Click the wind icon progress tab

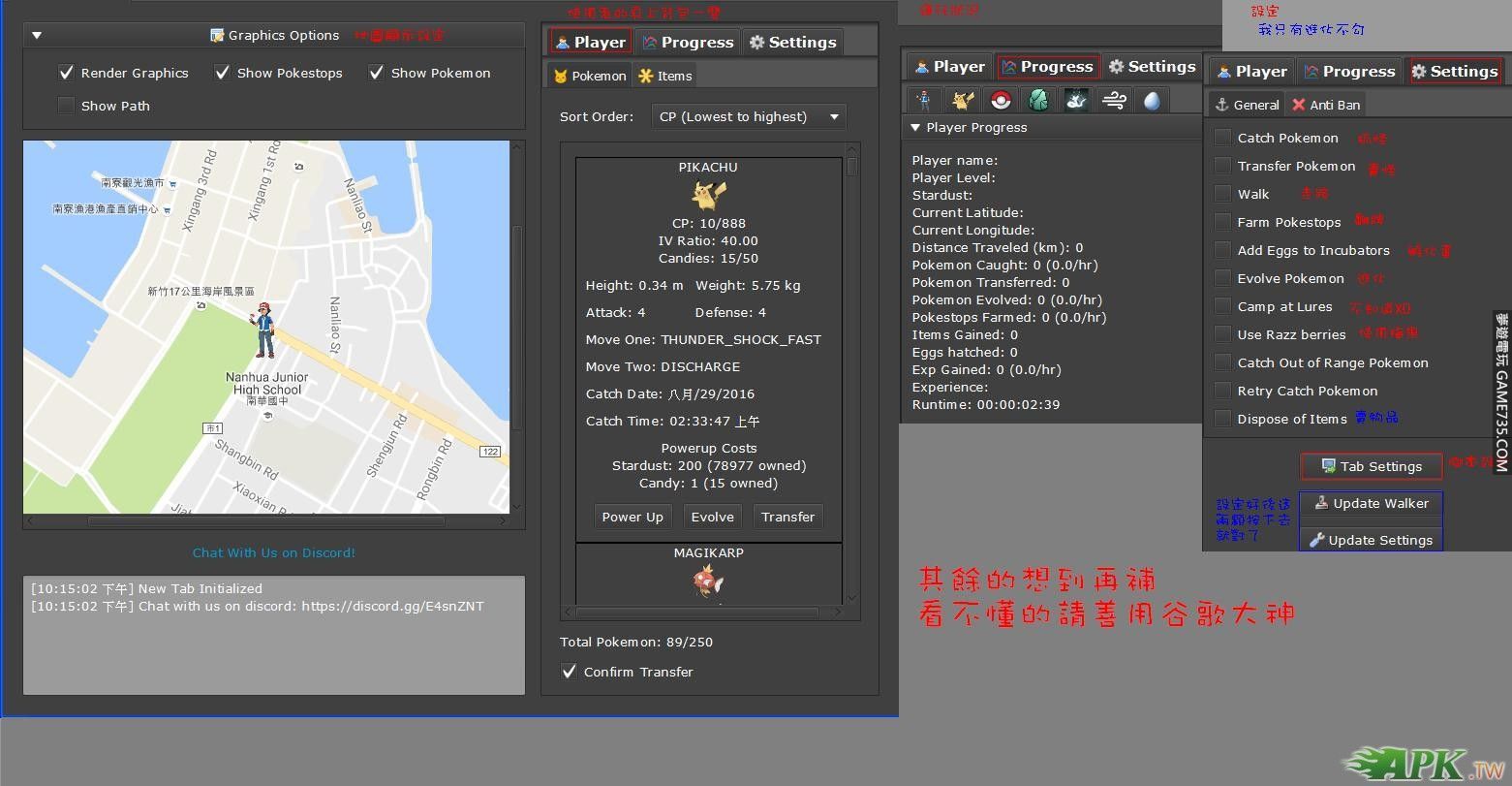1114,100
